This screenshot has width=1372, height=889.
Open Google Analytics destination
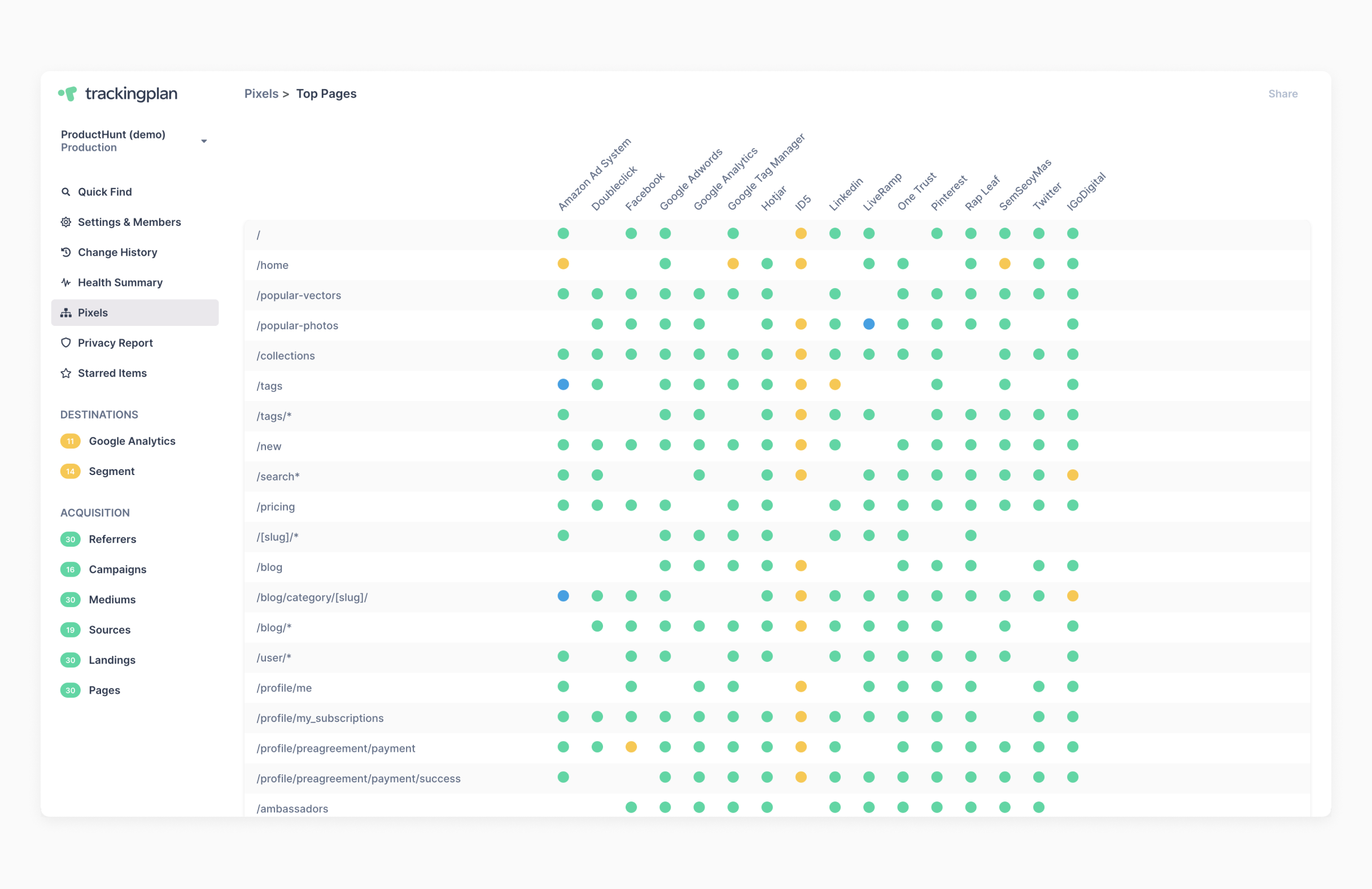pos(132,441)
